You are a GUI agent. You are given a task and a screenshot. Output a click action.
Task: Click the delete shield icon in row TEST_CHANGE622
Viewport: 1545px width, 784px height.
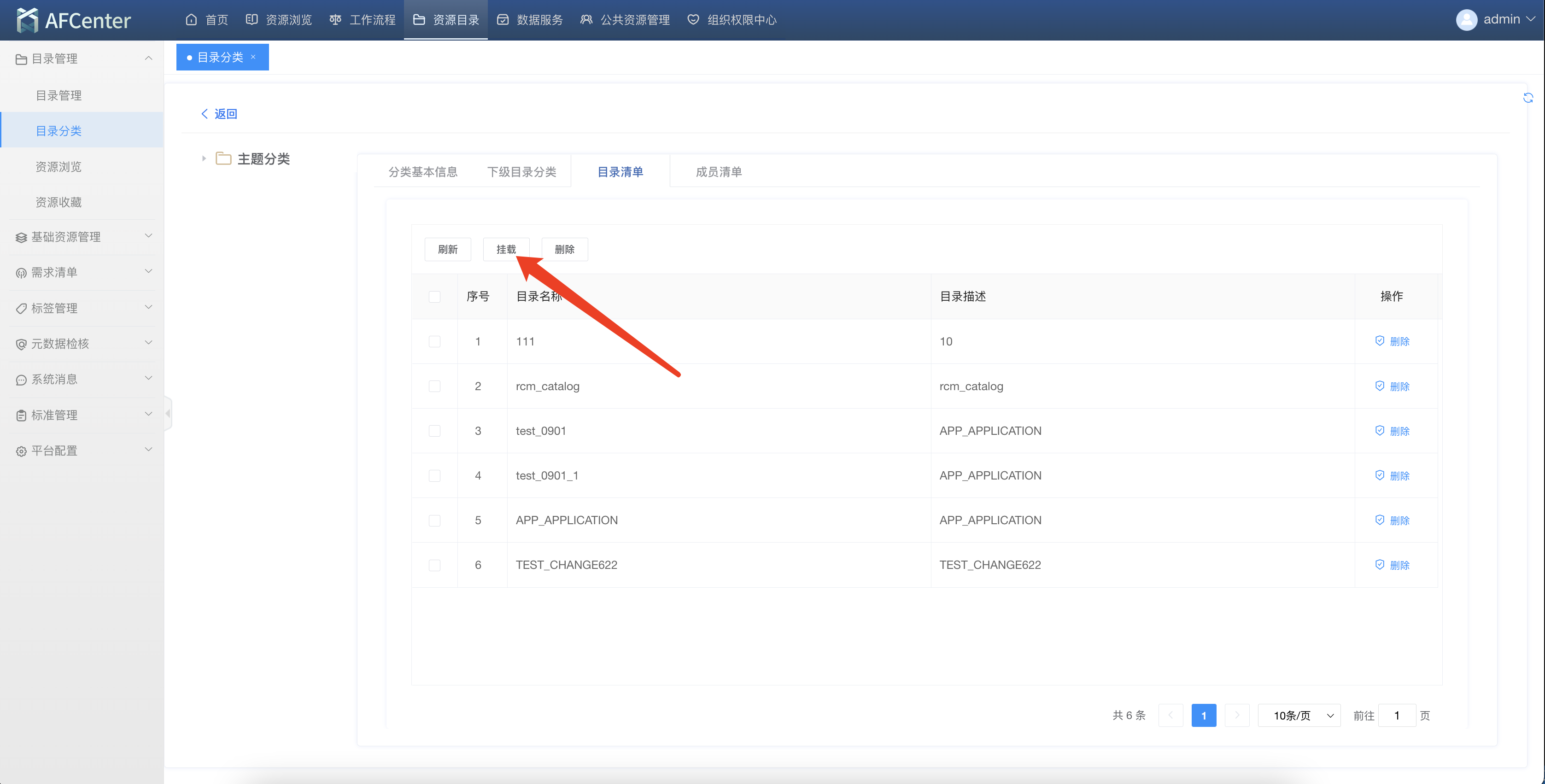(x=1380, y=564)
